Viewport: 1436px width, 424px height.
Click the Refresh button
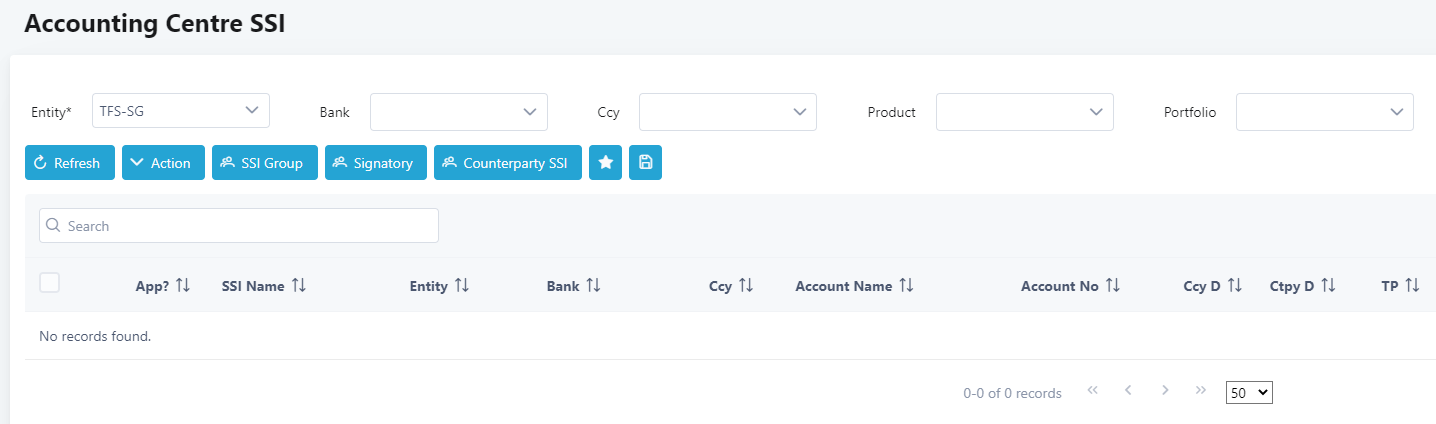[70, 163]
